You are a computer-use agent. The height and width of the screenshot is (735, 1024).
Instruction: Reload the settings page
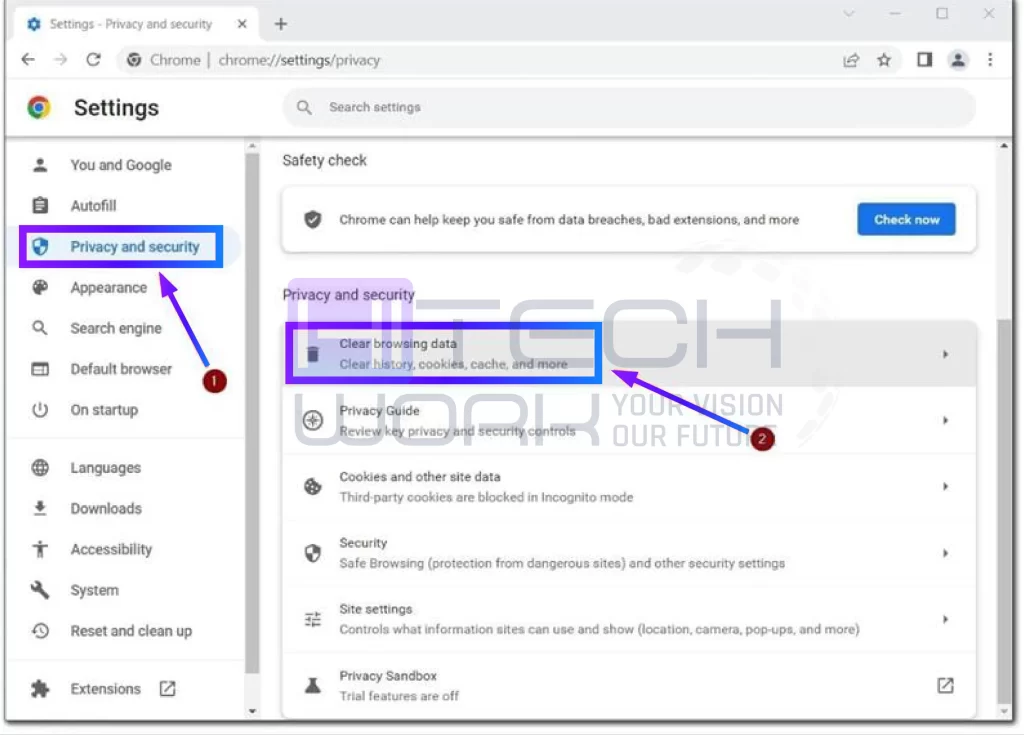click(x=93, y=60)
